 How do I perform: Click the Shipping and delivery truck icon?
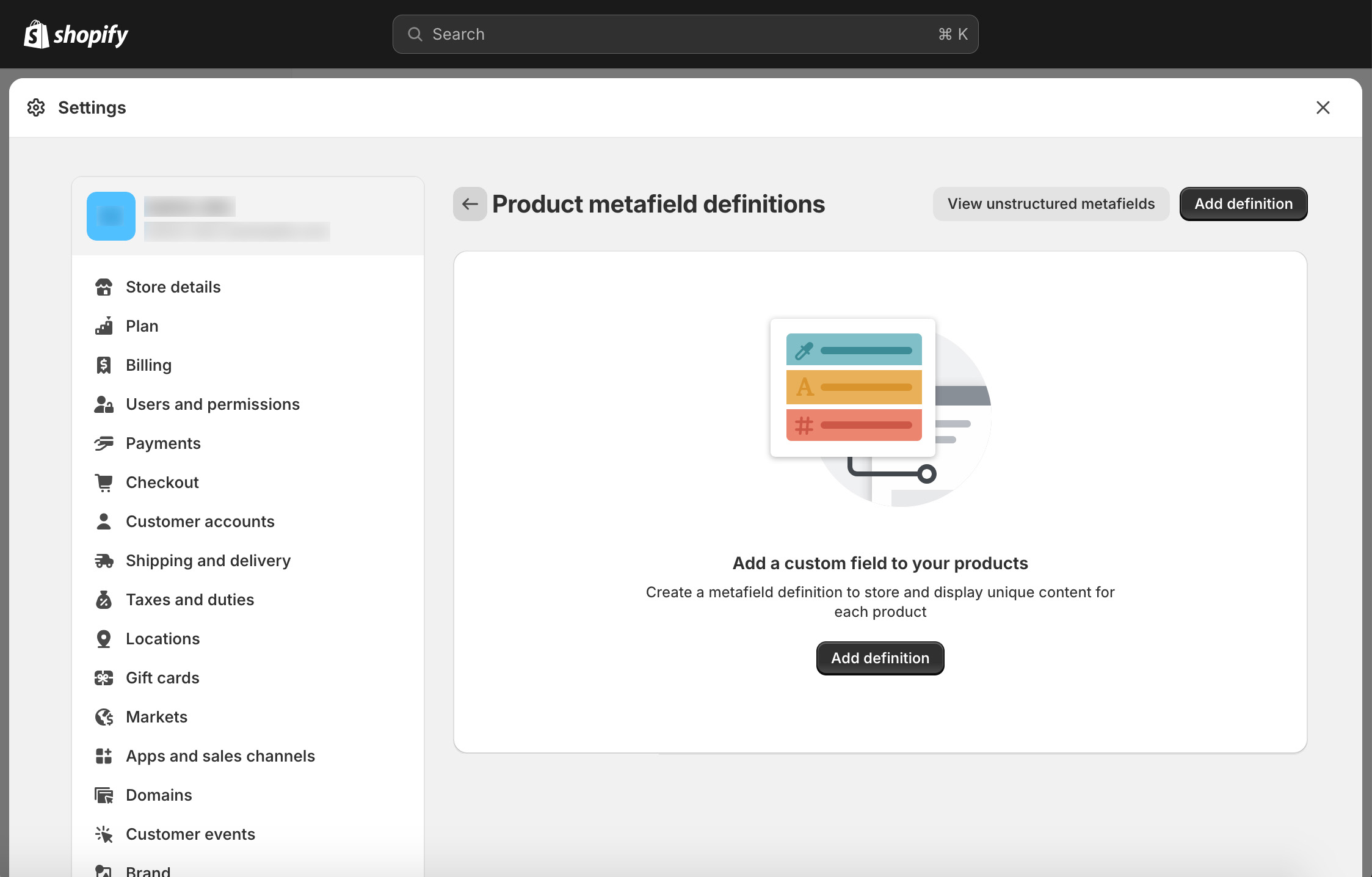[x=104, y=561]
